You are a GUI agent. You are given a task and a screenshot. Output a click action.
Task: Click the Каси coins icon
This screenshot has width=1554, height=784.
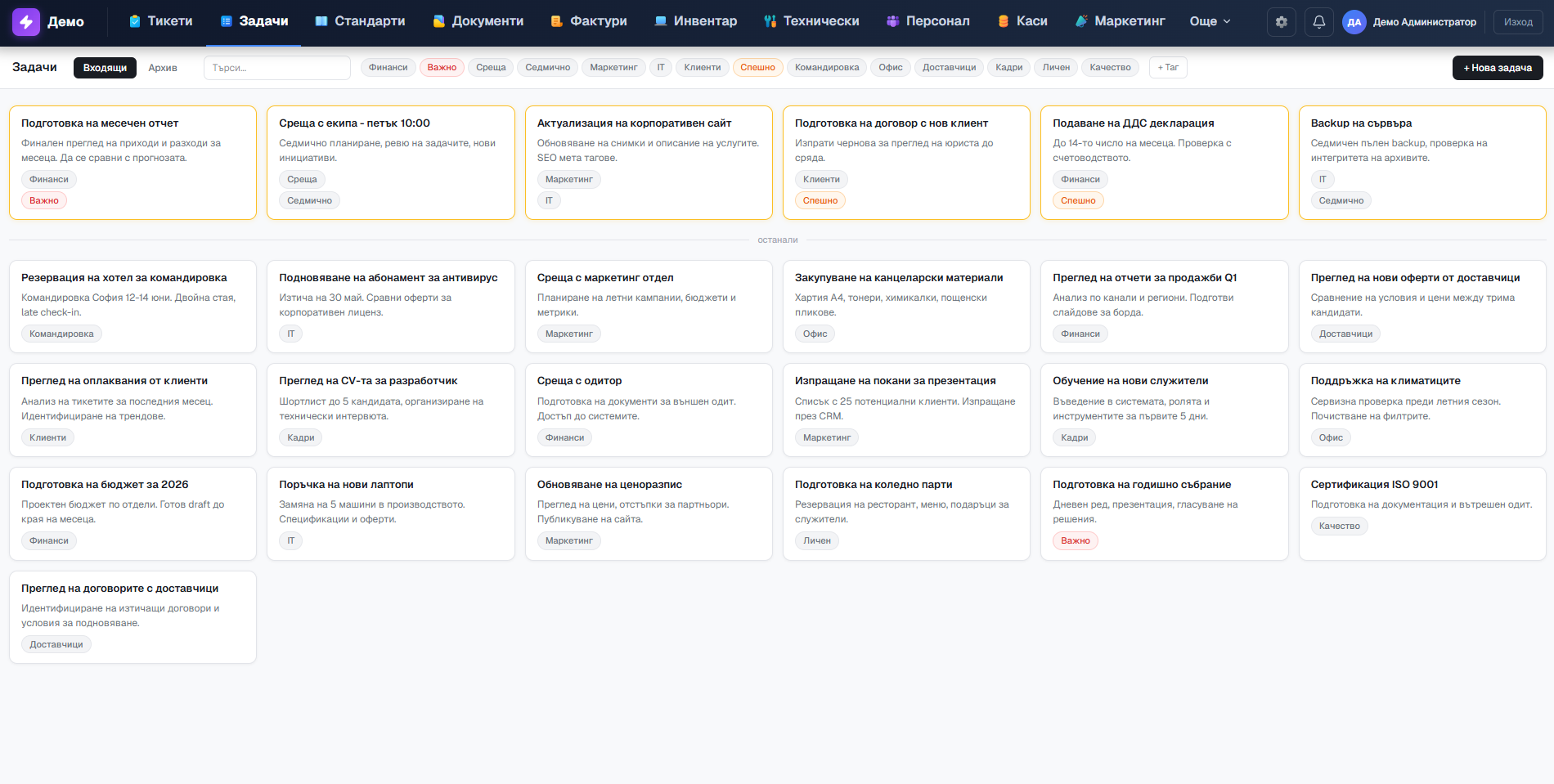pos(1004,21)
